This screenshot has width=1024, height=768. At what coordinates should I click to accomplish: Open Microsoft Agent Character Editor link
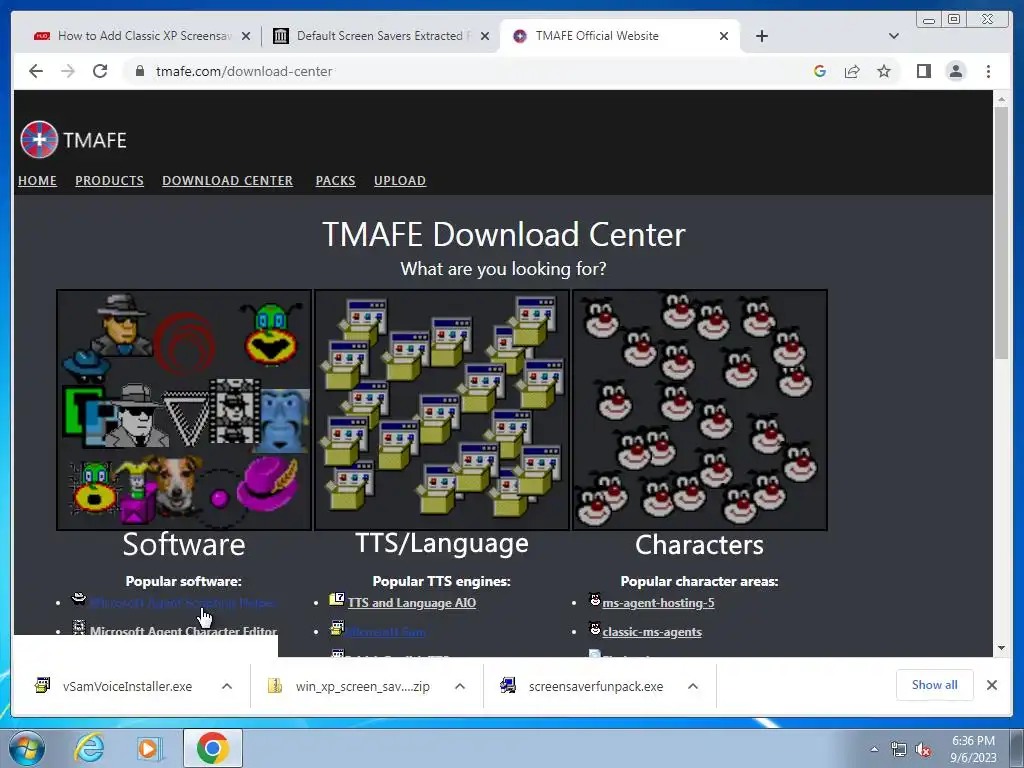click(184, 632)
